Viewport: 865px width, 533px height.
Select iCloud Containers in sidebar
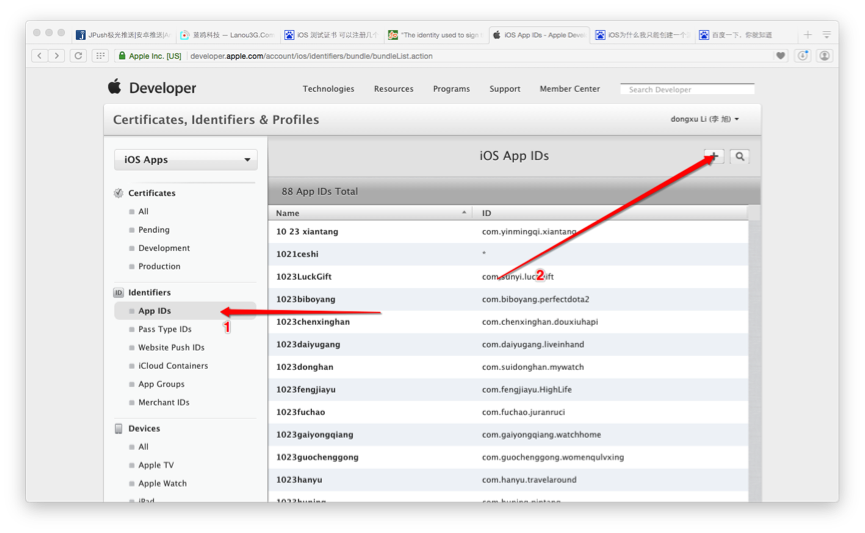point(173,366)
